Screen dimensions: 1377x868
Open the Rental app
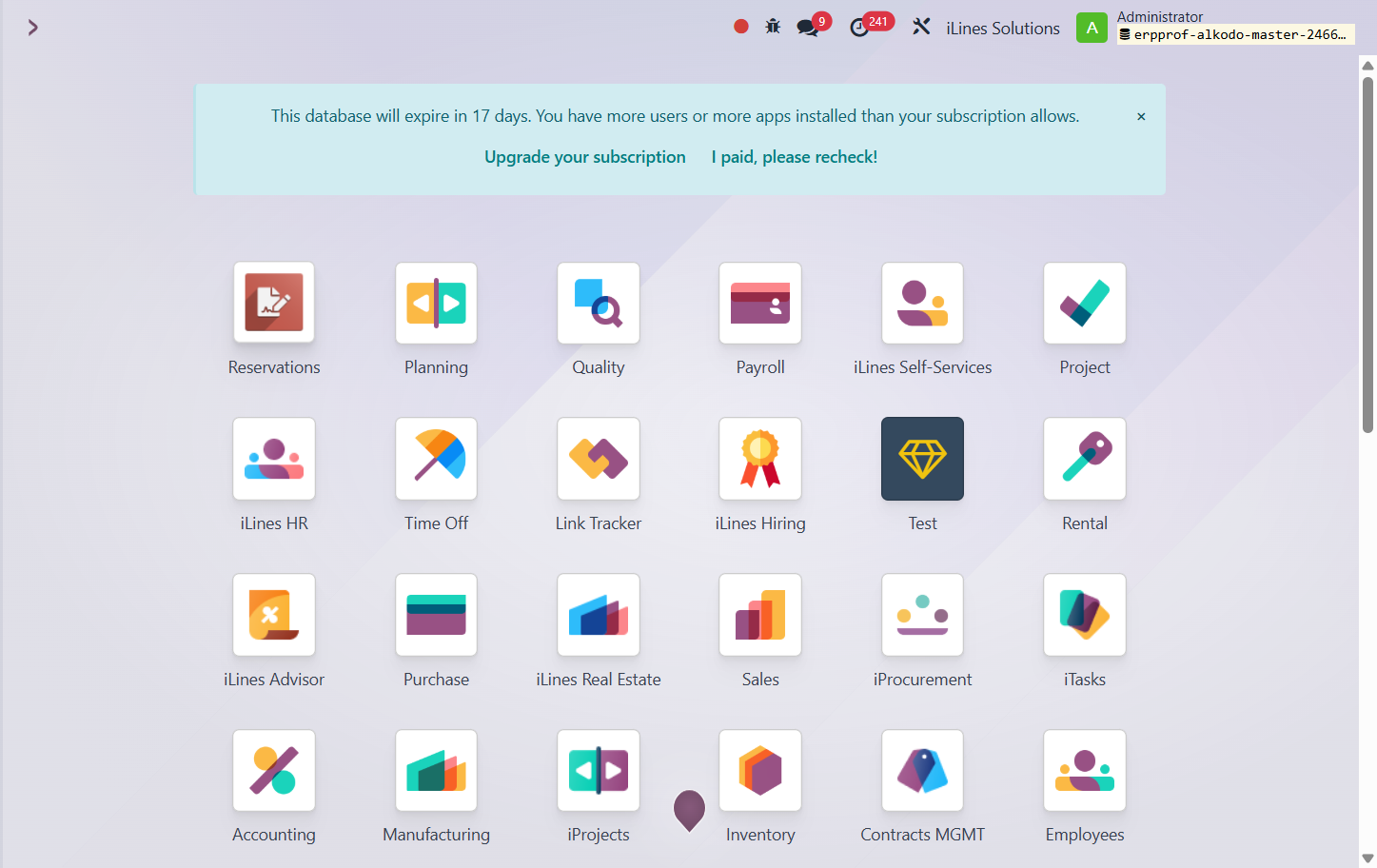point(1085,459)
